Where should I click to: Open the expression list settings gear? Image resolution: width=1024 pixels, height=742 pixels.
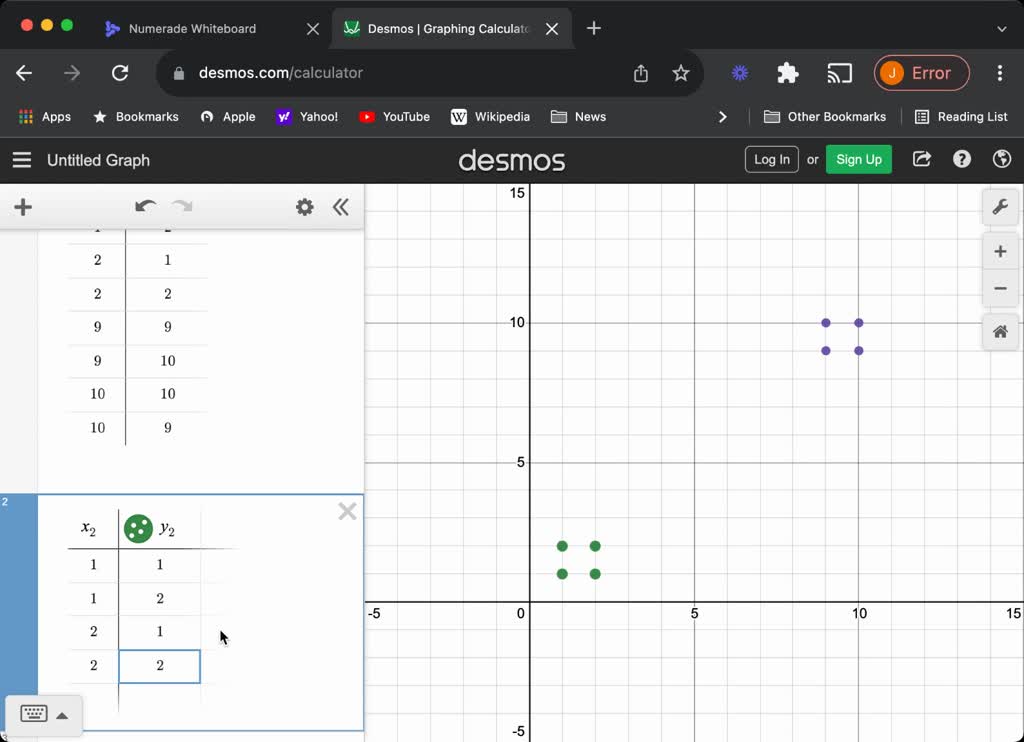coord(305,207)
